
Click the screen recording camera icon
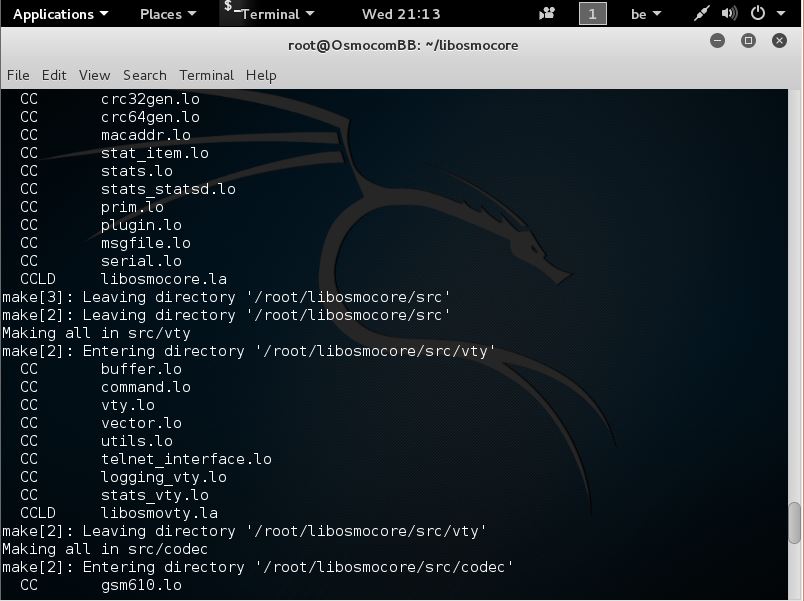[x=547, y=13]
